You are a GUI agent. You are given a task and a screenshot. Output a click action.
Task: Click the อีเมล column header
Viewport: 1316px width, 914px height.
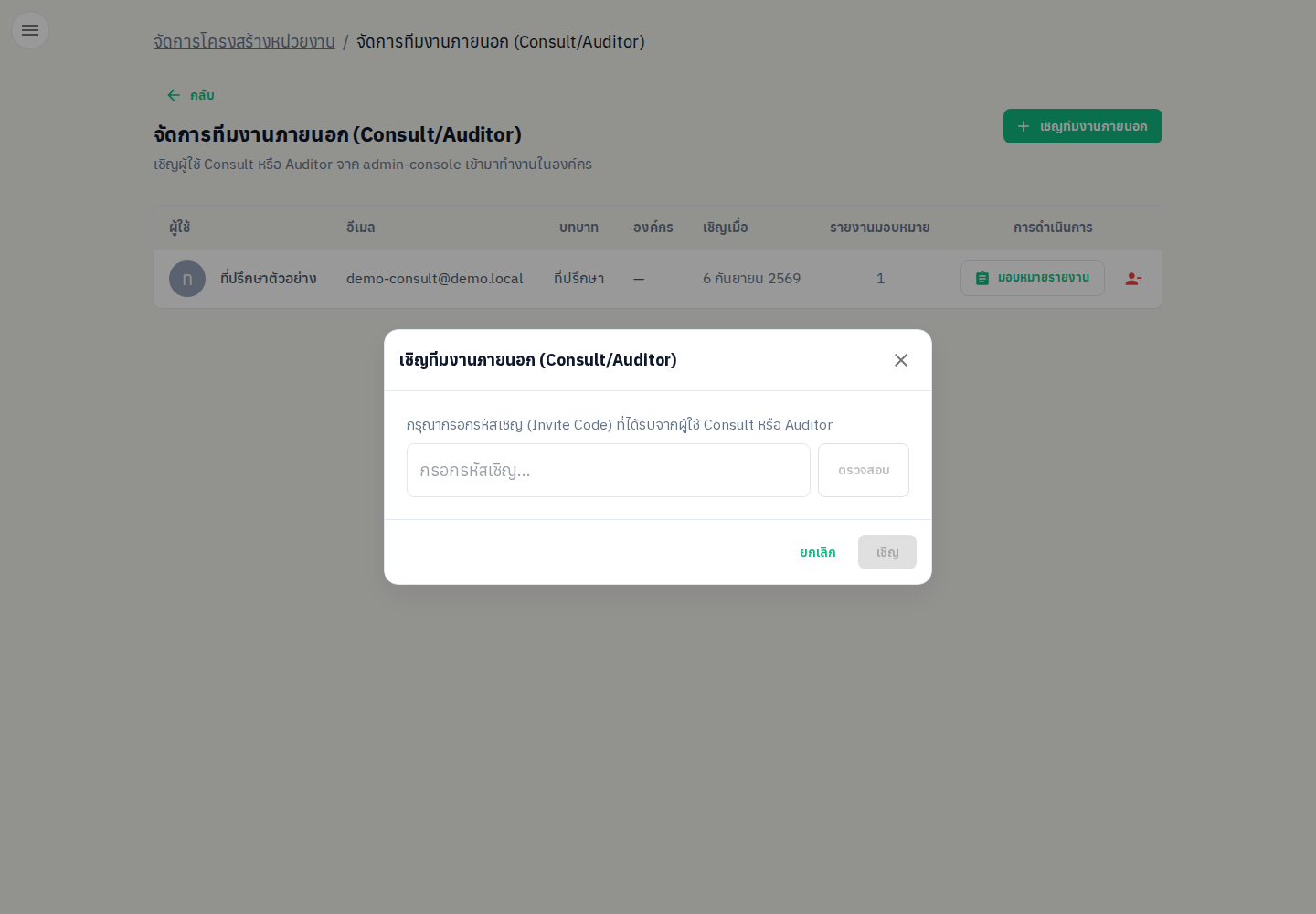pyautogui.click(x=361, y=228)
